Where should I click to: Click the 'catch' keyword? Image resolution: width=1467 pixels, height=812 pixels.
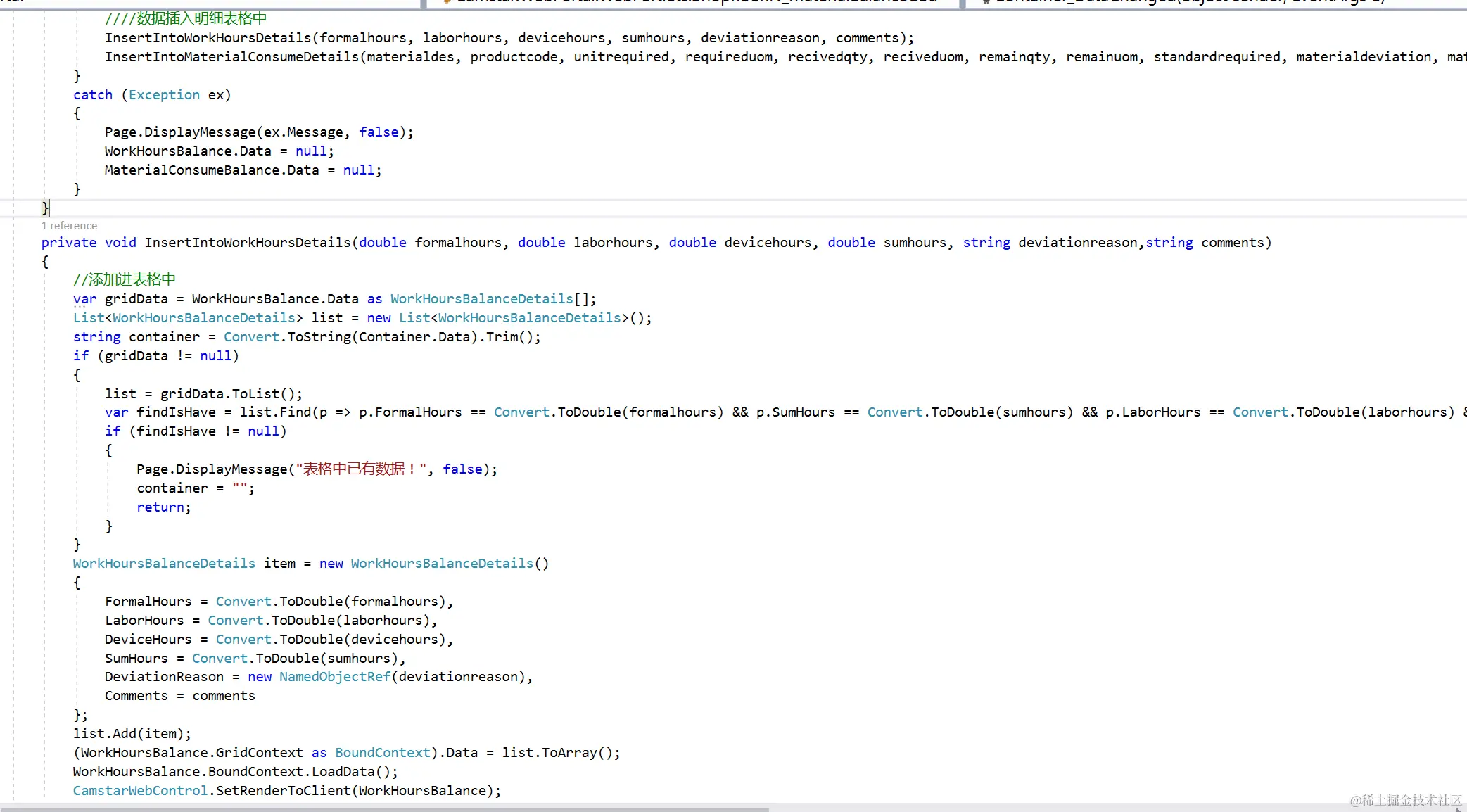[x=92, y=95]
